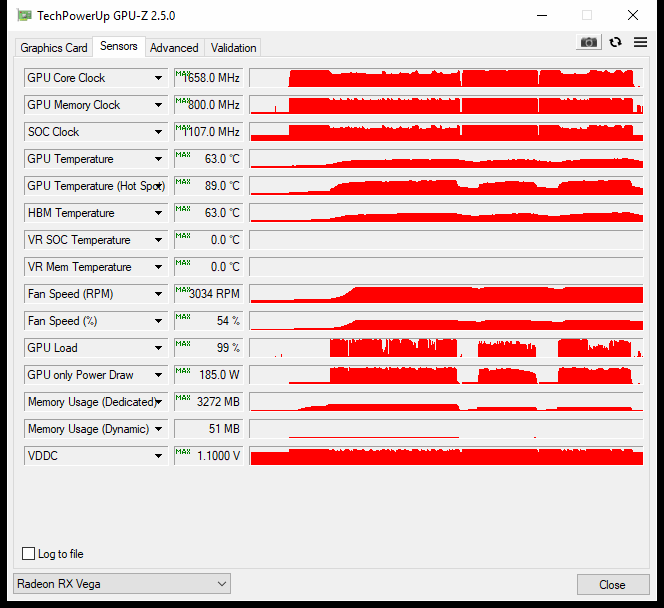The height and width of the screenshot is (608, 664).
Task: Click the 1.1000 V VDDC value
Action: pos(209,456)
